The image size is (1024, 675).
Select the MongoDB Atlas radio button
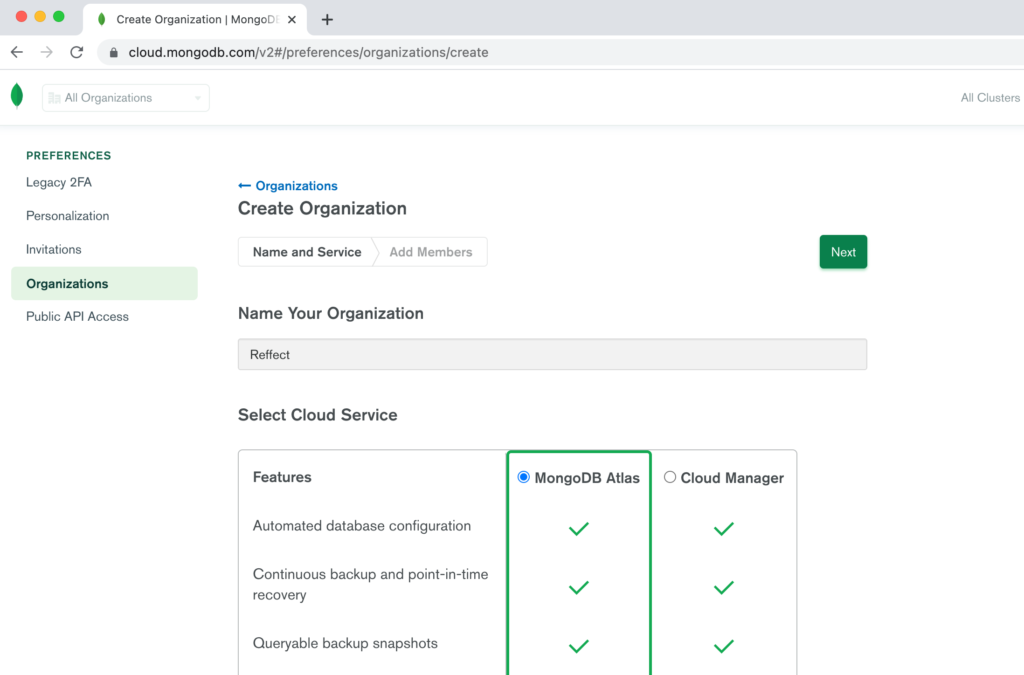pyautogui.click(x=523, y=477)
